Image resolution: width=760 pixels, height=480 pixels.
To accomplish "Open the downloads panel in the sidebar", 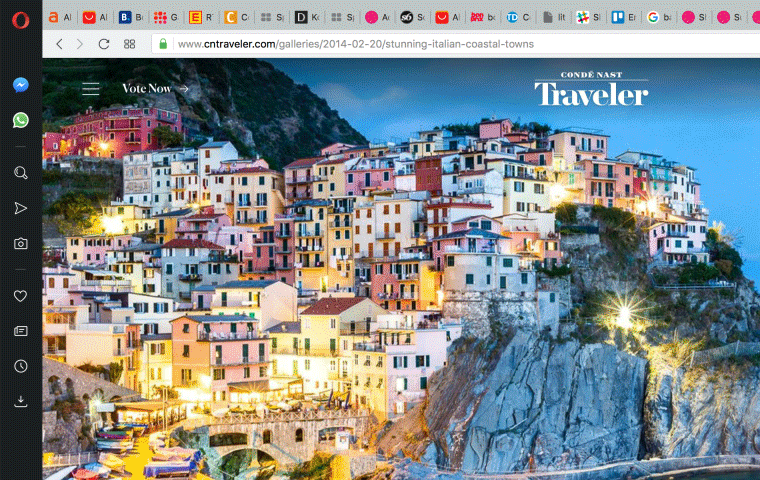I will pos(20,401).
